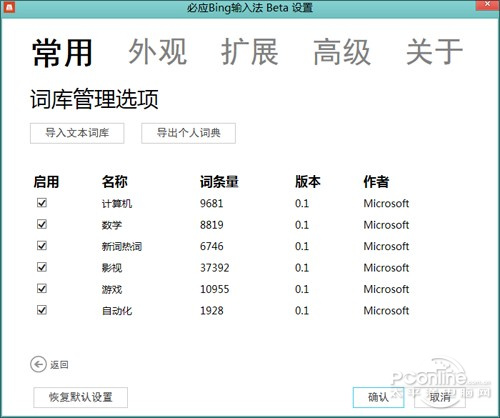Select the 游戏 dictionary name
The height and width of the screenshot is (418, 500).
[112, 289]
